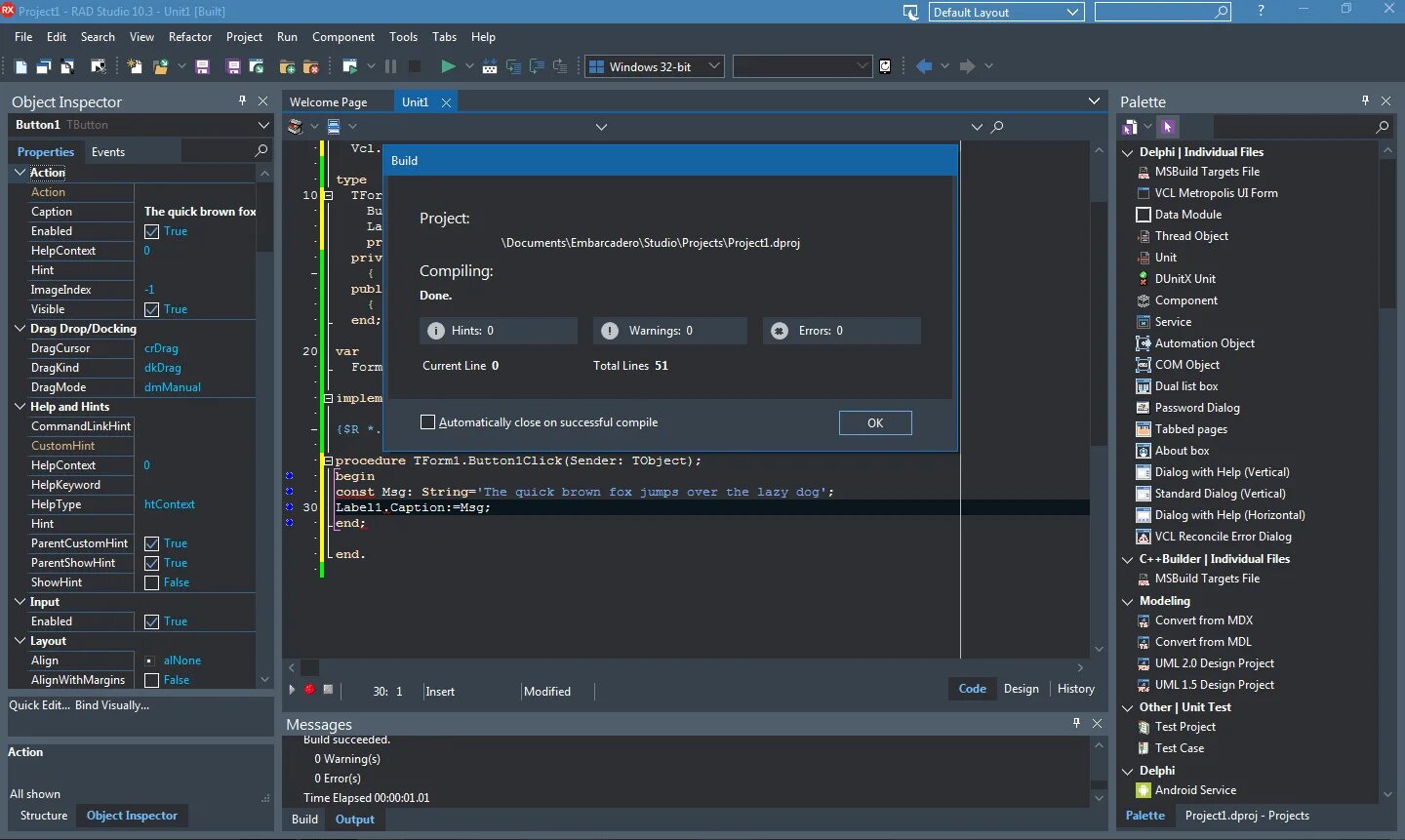Collapse C++Builder | Individual Files group
The height and width of the screenshot is (840, 1405).
pos(1128,559)
